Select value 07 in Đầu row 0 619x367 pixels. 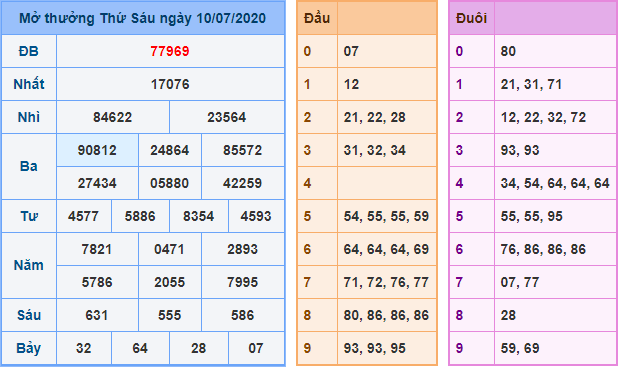click(x=351, y=51)
